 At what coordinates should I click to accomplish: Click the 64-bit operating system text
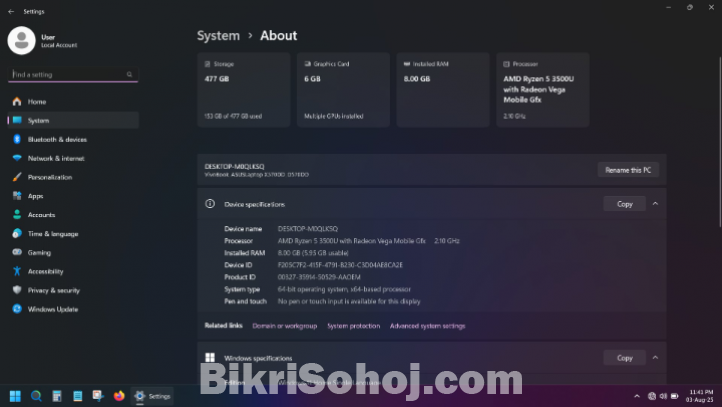(x=344, y=289)
